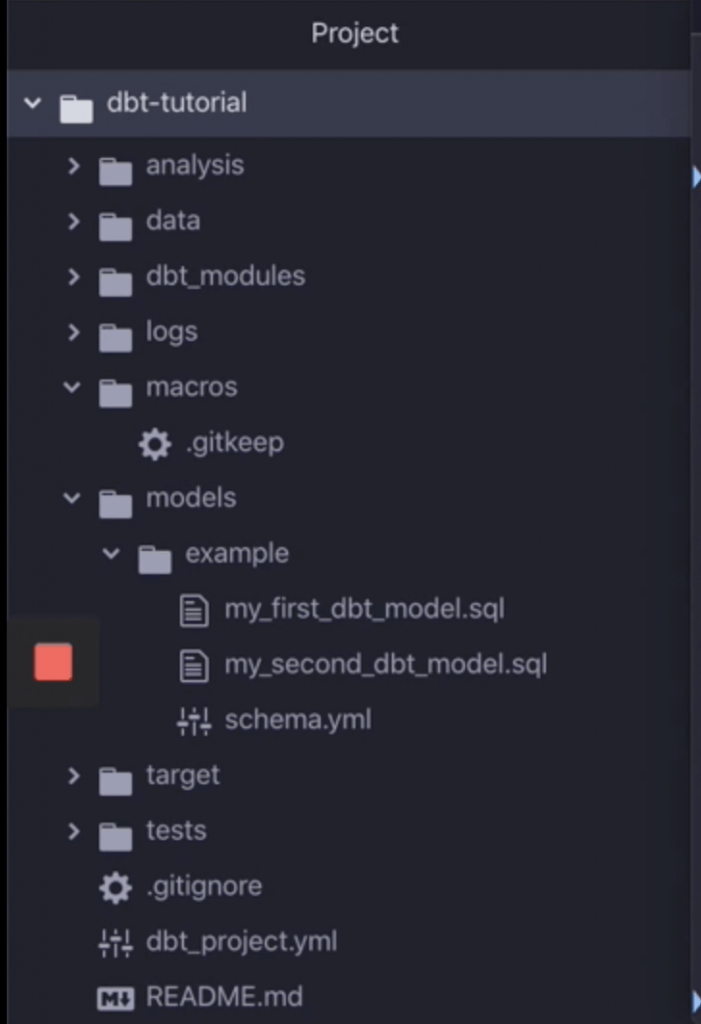Click the file icon for my_first_dbt_model.sql
Screen dimensions: 701x1024
coord(193,610)
